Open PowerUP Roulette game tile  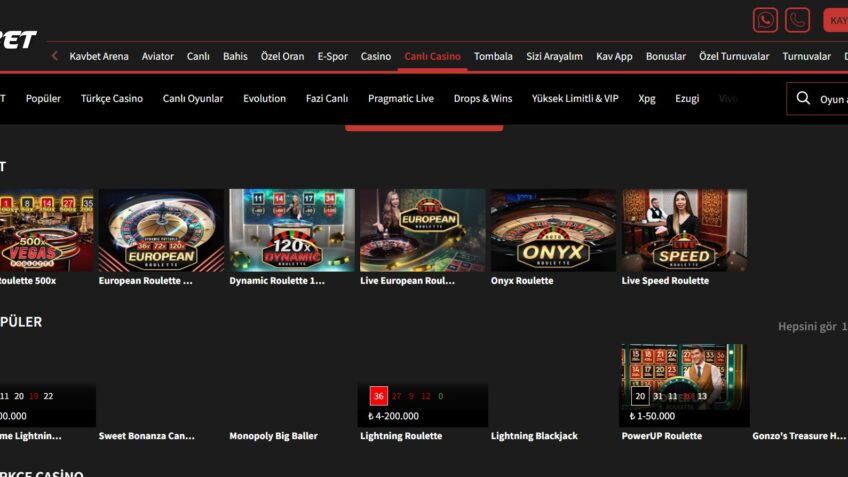point(684,385)
